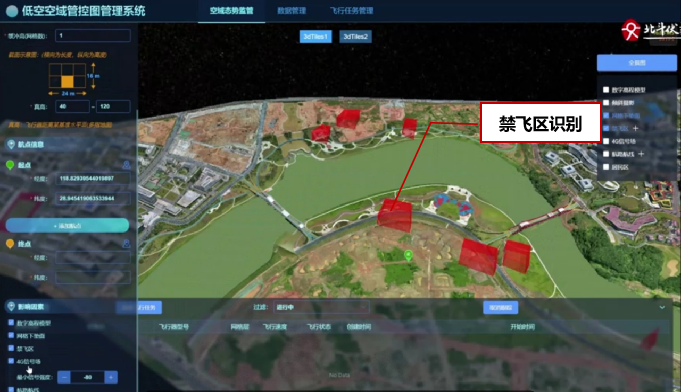Toggle 航路航线 checkbox in right layer panel
The width and height of the screenshot is (681, 392).
[606, 154]
